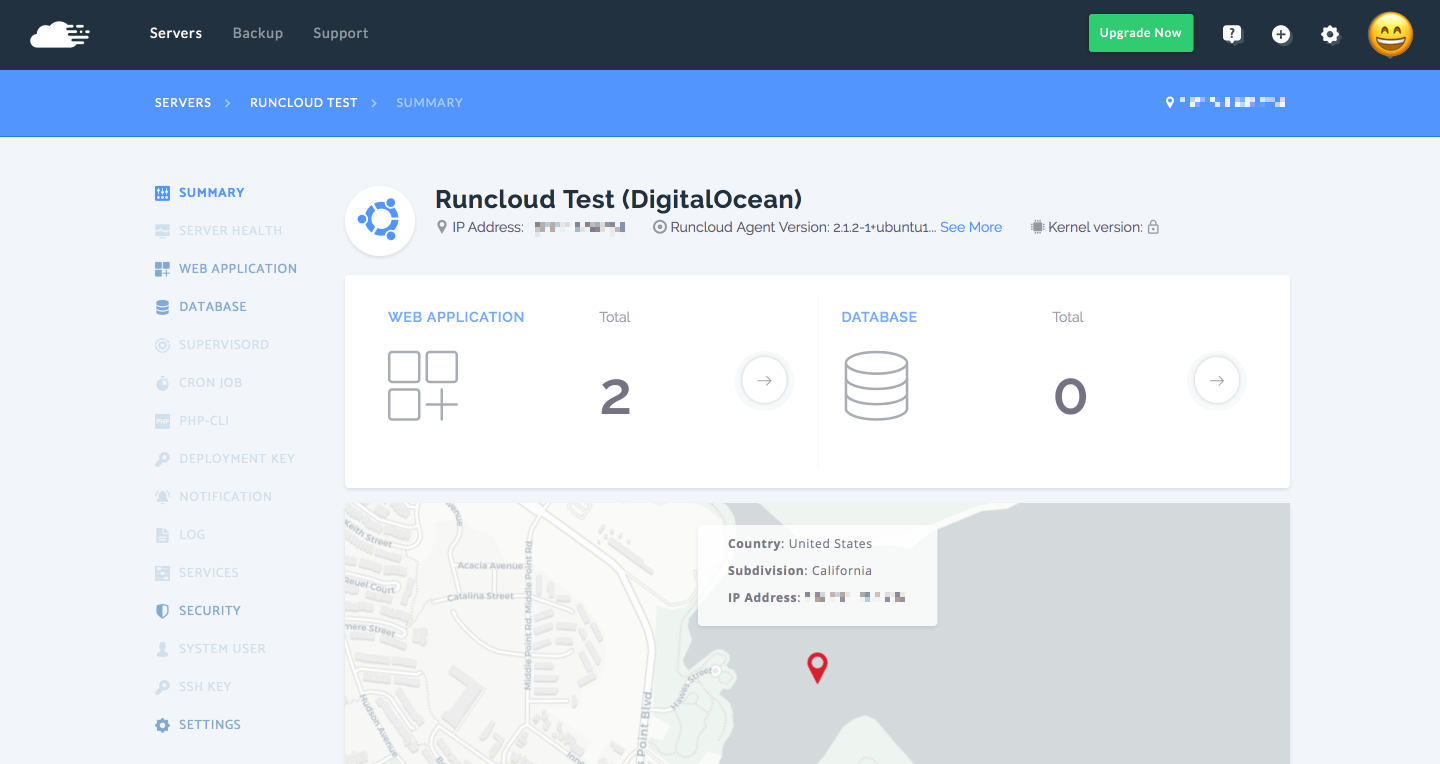Select Cron Job in the sidebar
This screenshot has width=1440, height=764.
(x=211, y=383)
